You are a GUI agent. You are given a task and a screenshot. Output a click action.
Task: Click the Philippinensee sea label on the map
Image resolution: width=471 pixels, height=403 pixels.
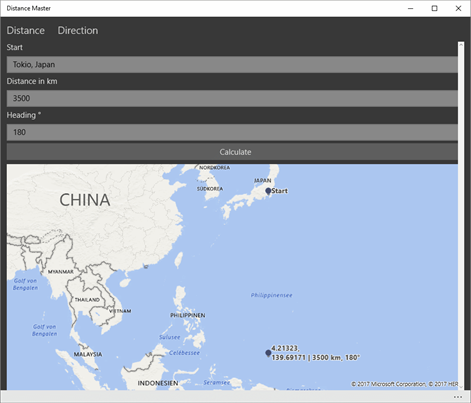271,295
